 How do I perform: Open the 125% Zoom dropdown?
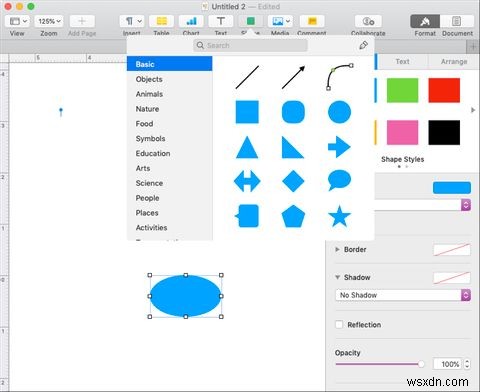coord(49,21)
